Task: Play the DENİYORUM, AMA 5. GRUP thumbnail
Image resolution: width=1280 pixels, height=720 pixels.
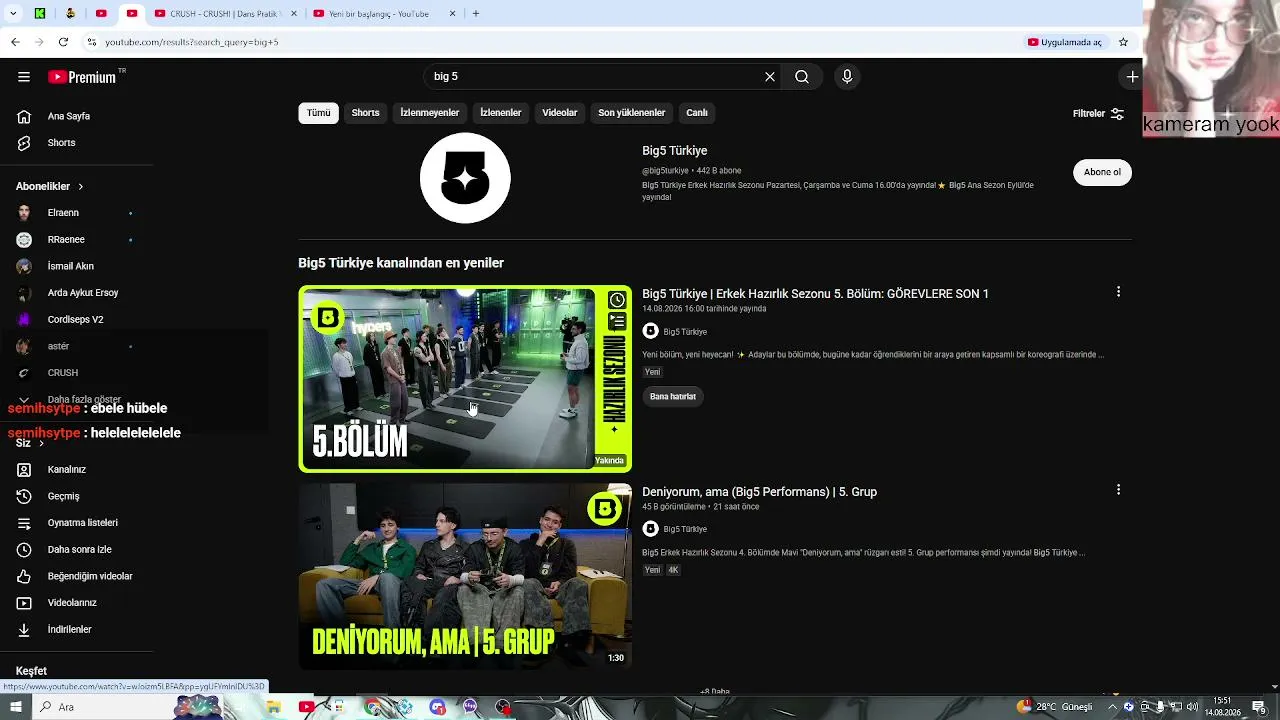Action: click(465, 576)
